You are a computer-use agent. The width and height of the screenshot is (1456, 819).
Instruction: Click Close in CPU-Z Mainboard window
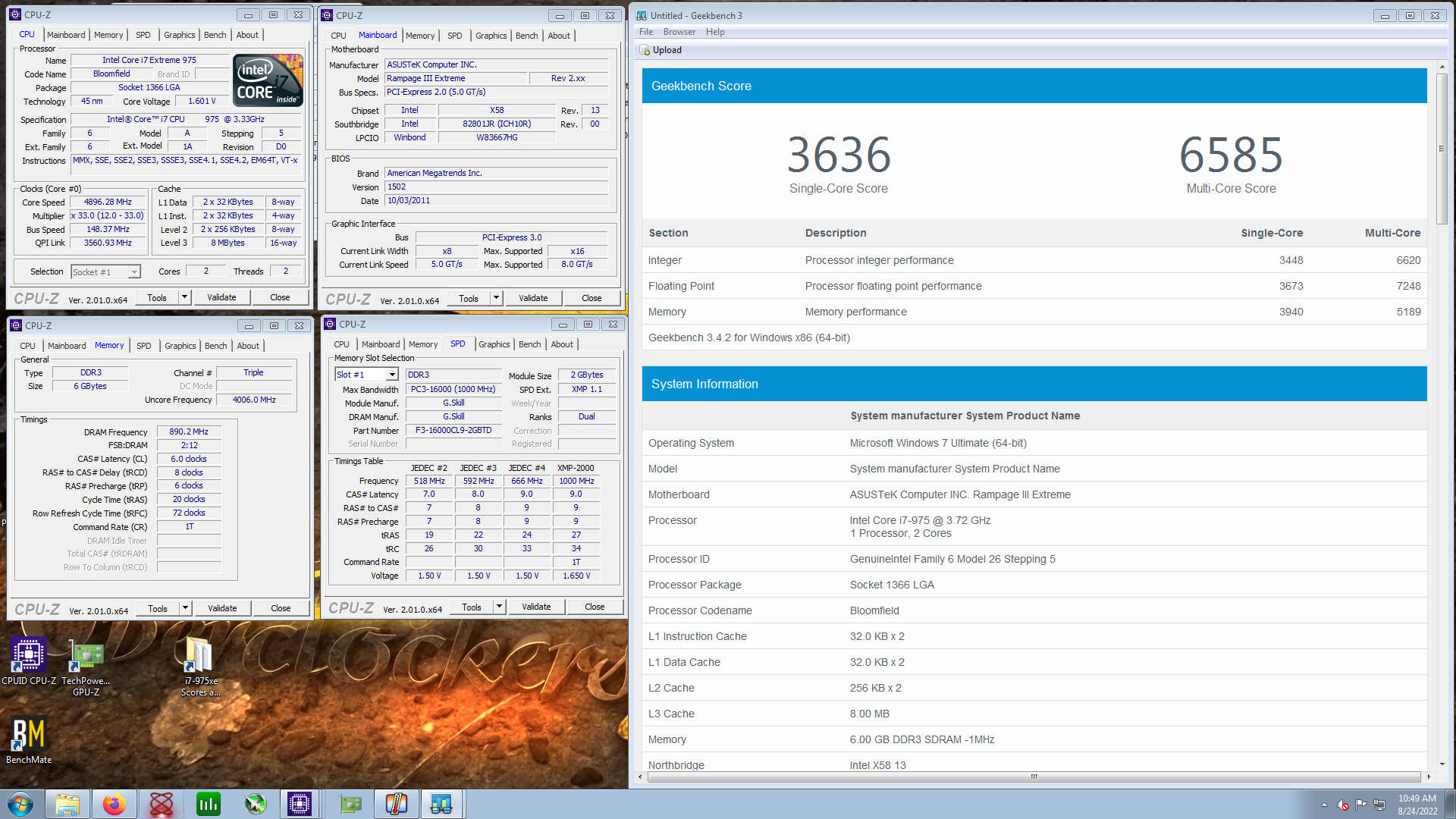click(x=591, y=298)
